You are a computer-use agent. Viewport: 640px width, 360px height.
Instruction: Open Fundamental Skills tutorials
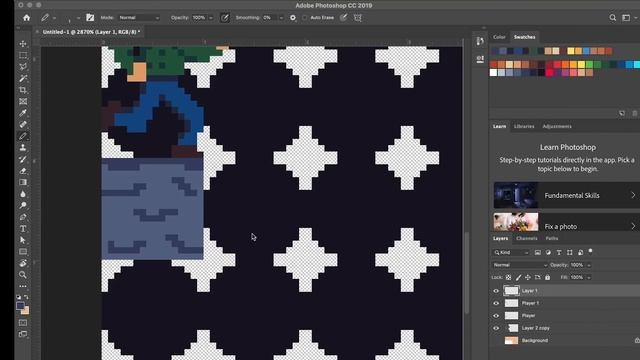566,195
